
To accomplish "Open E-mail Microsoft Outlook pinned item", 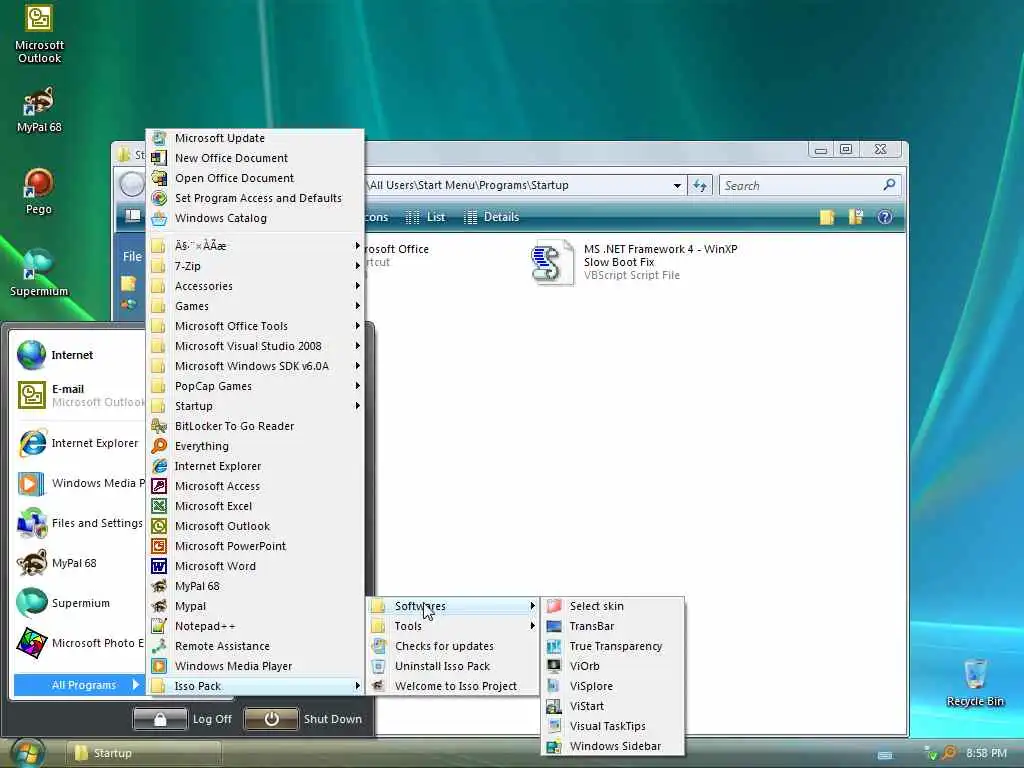I will pyautogui.click(x=78, y=395).
